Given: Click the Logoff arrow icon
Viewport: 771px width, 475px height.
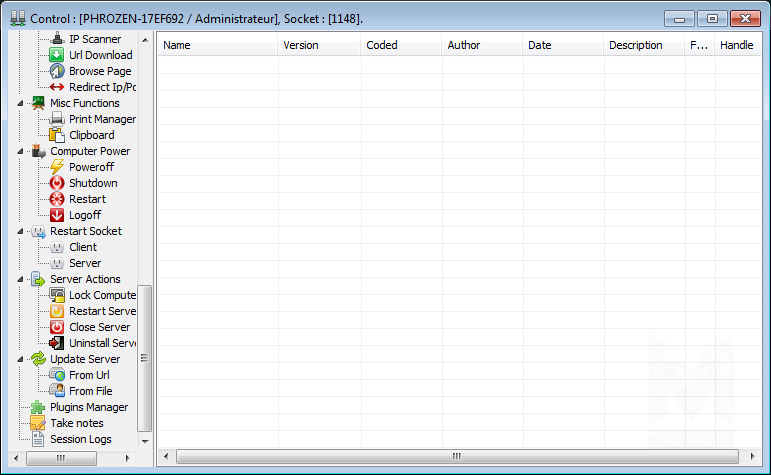Looking at the screenshot, I should coord(57,215).
